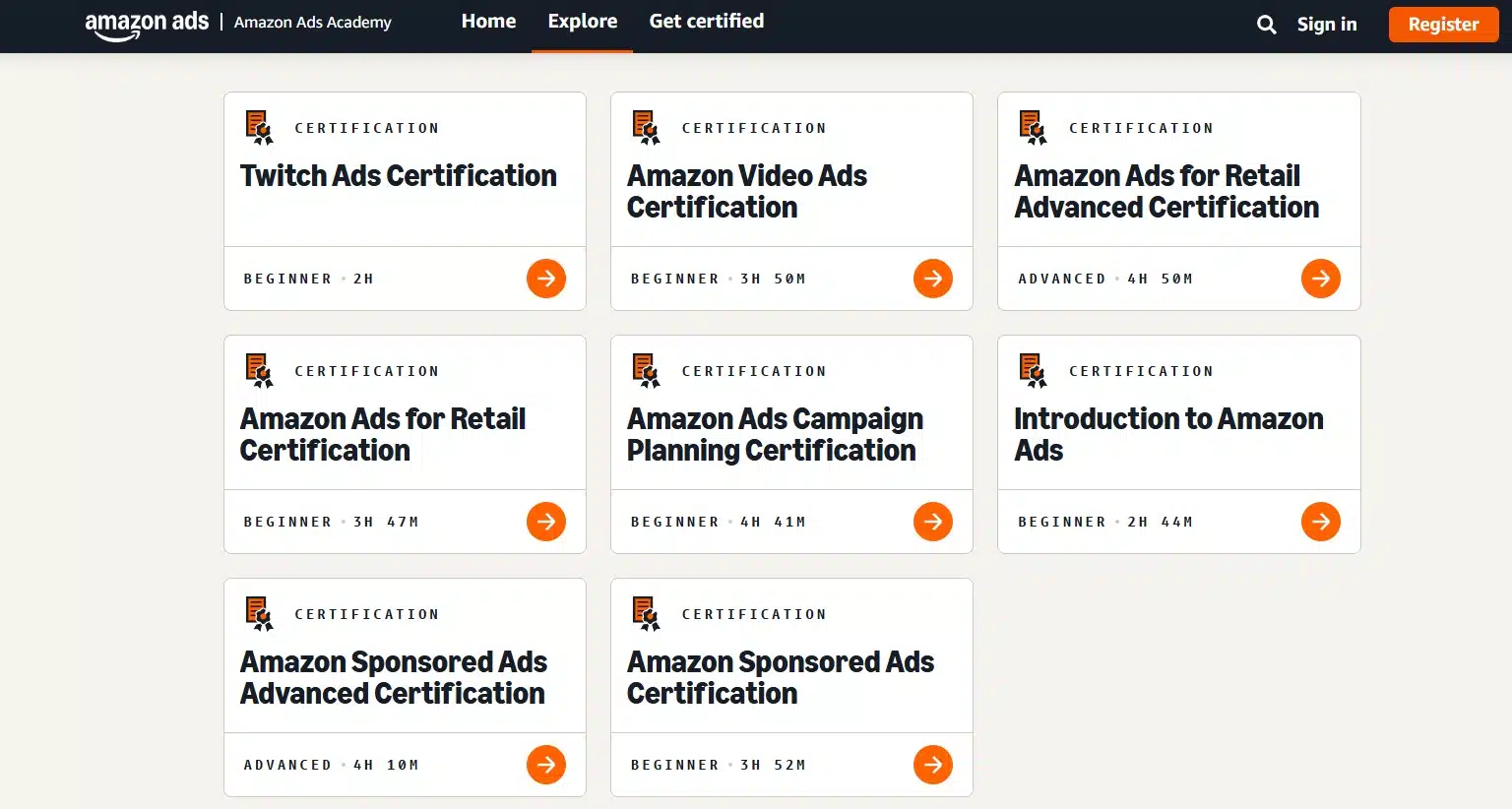This screenshot has height=809, width=1512.
Task: Click the 'BEGINNER 2H' label
Action: coord(309,279)
